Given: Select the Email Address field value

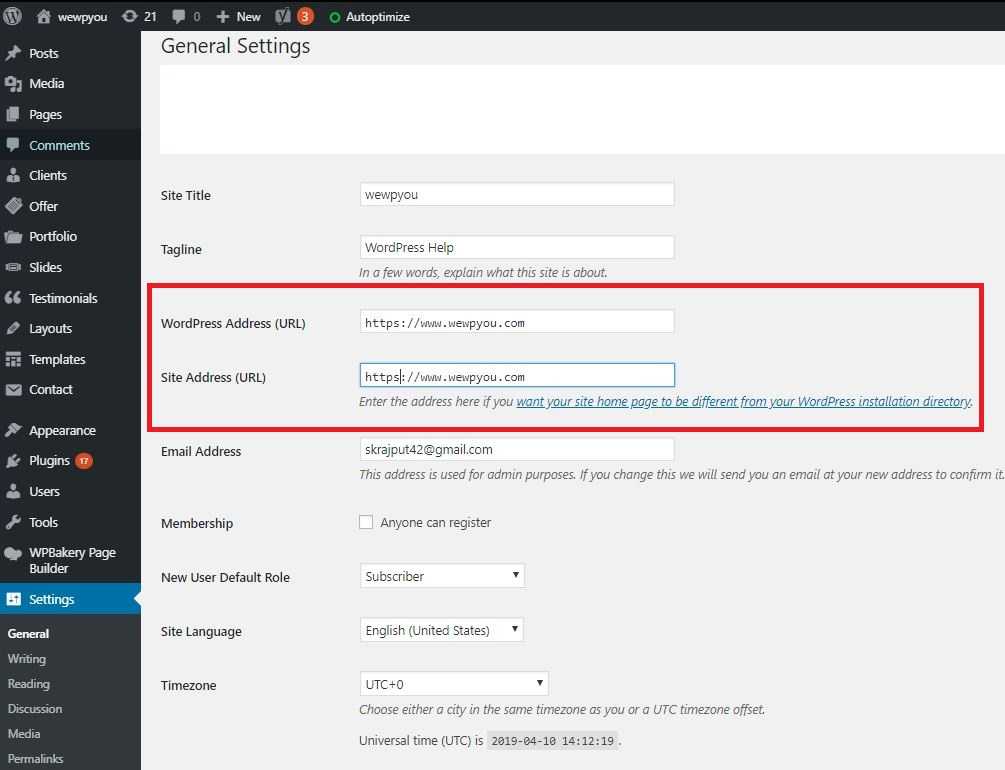Looking at the screenshot, I should 516,448.
